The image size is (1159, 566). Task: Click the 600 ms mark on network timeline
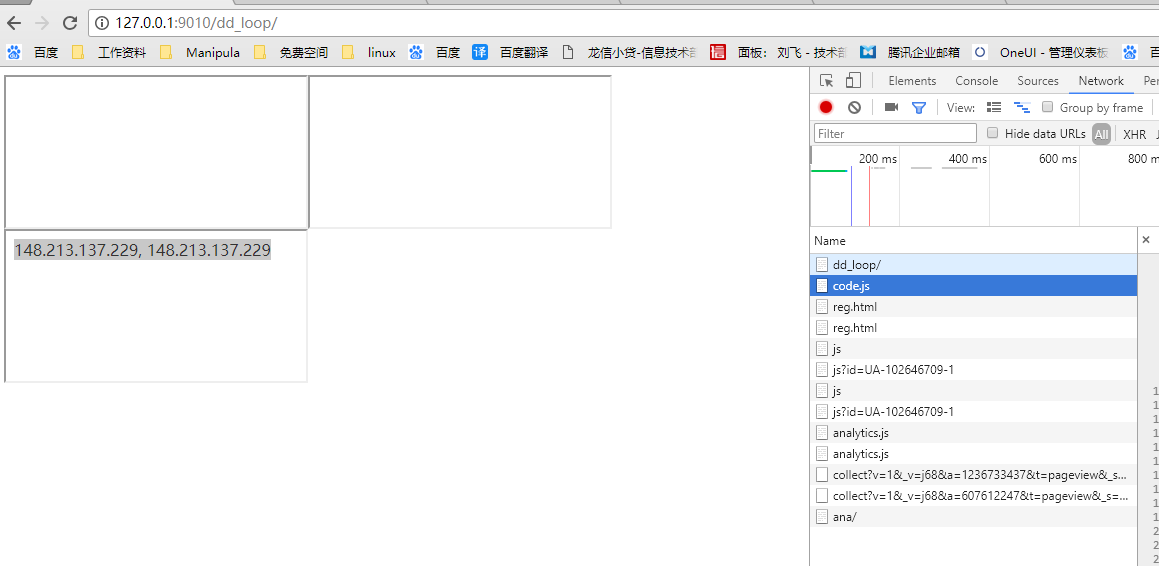click(1058, 159)
